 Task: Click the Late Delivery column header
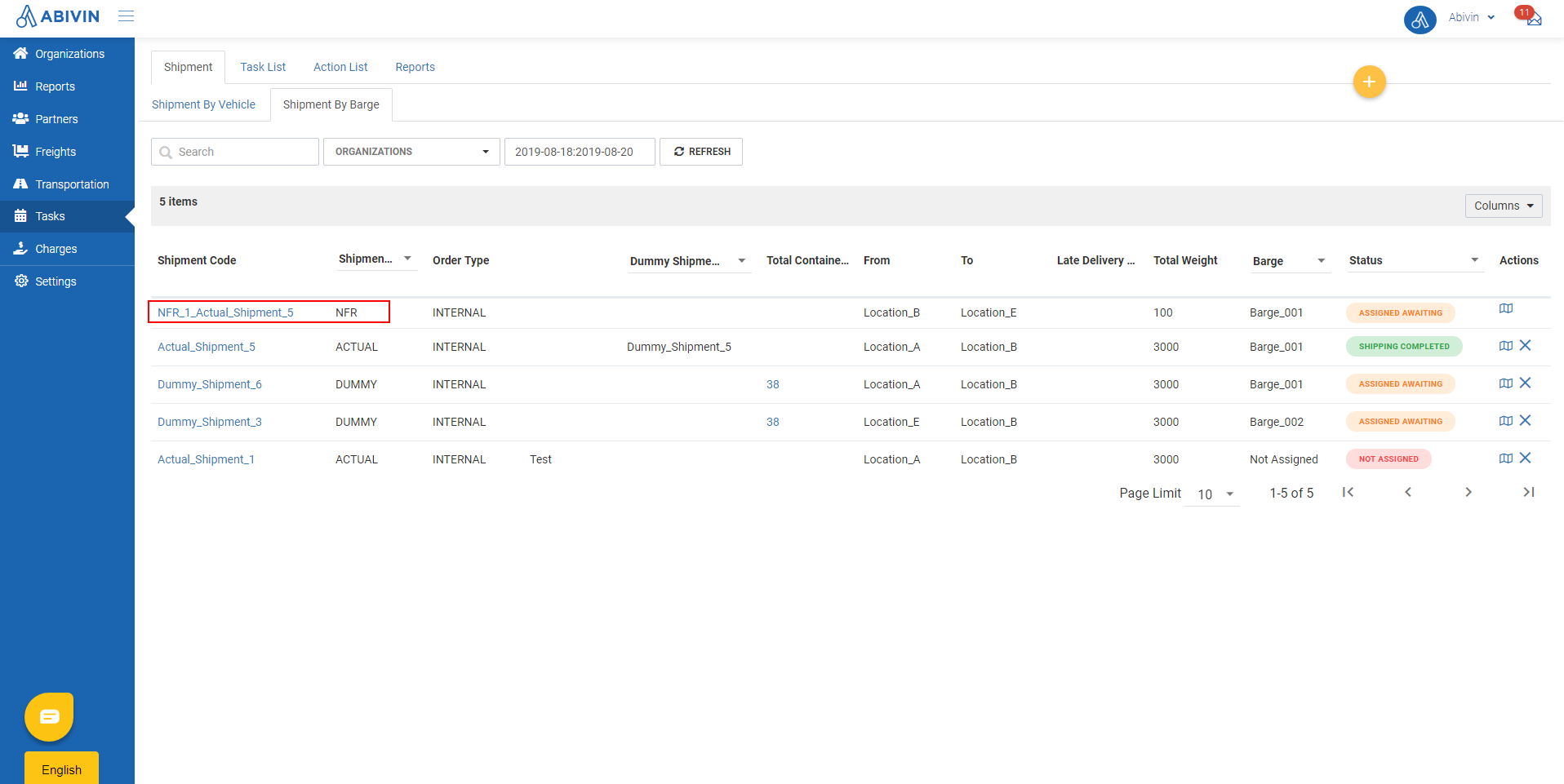click(1095, 260)
